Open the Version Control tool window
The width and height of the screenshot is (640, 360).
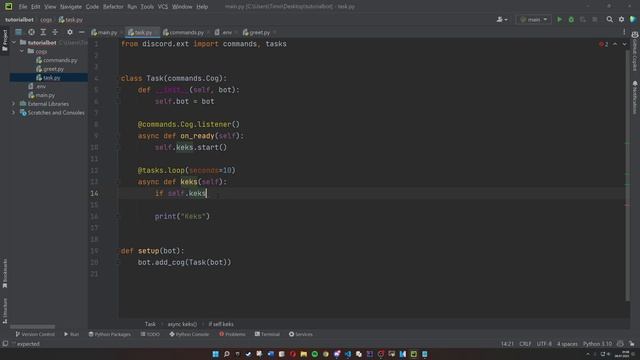click(x=35, y=334)
